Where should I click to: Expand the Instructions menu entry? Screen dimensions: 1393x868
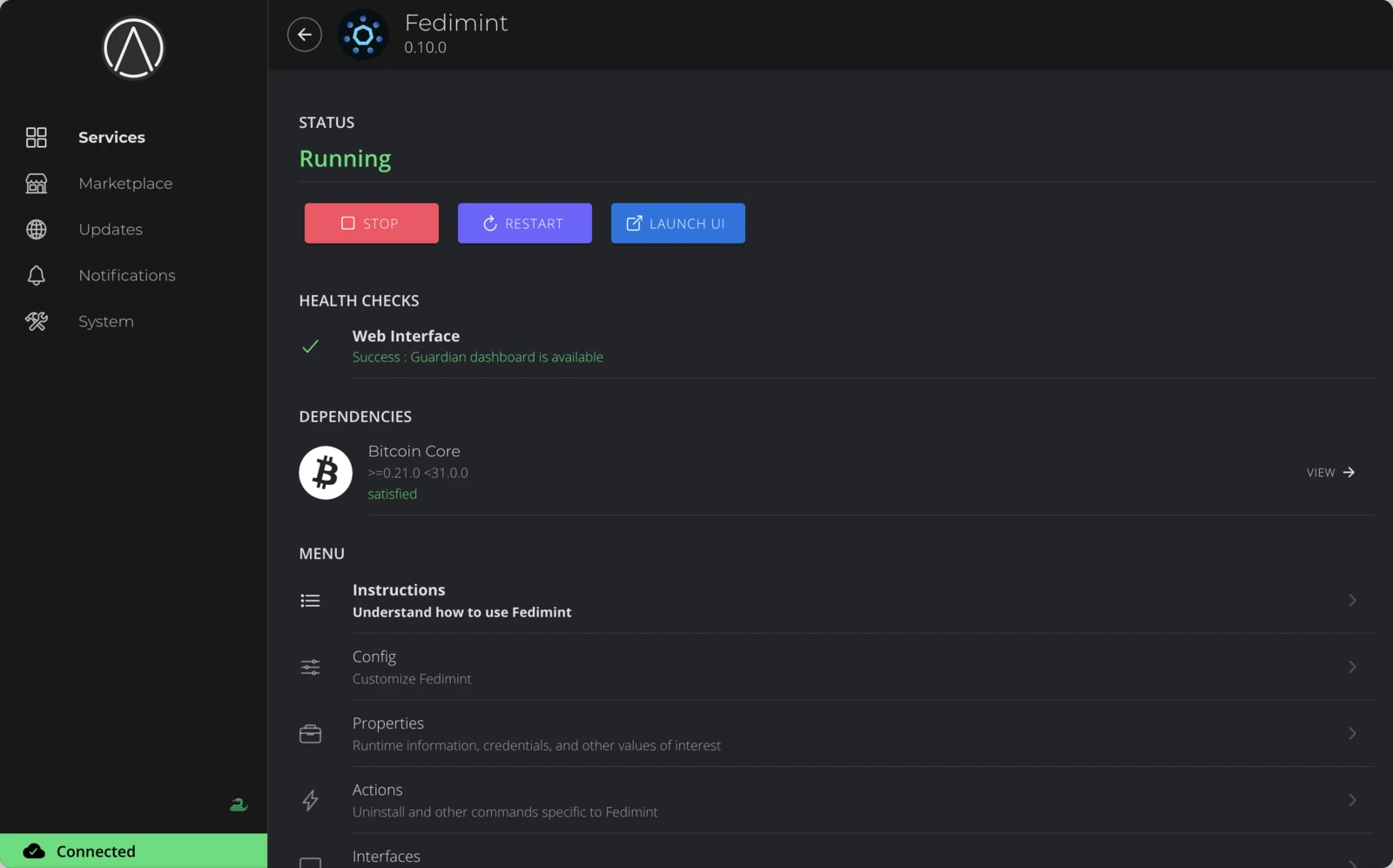[x=1352, y=600]
